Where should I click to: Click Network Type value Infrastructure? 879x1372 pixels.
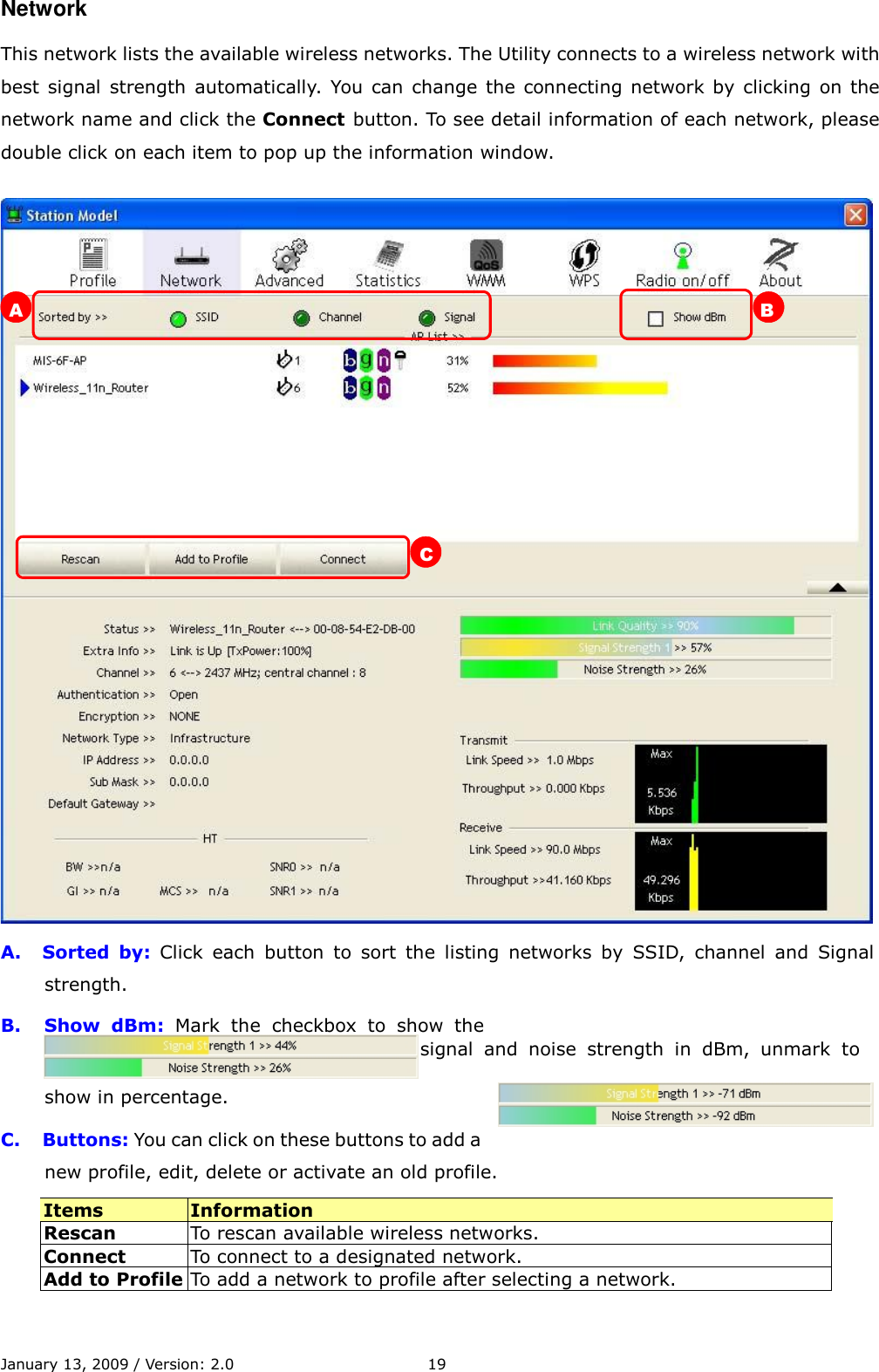[209, 738]
